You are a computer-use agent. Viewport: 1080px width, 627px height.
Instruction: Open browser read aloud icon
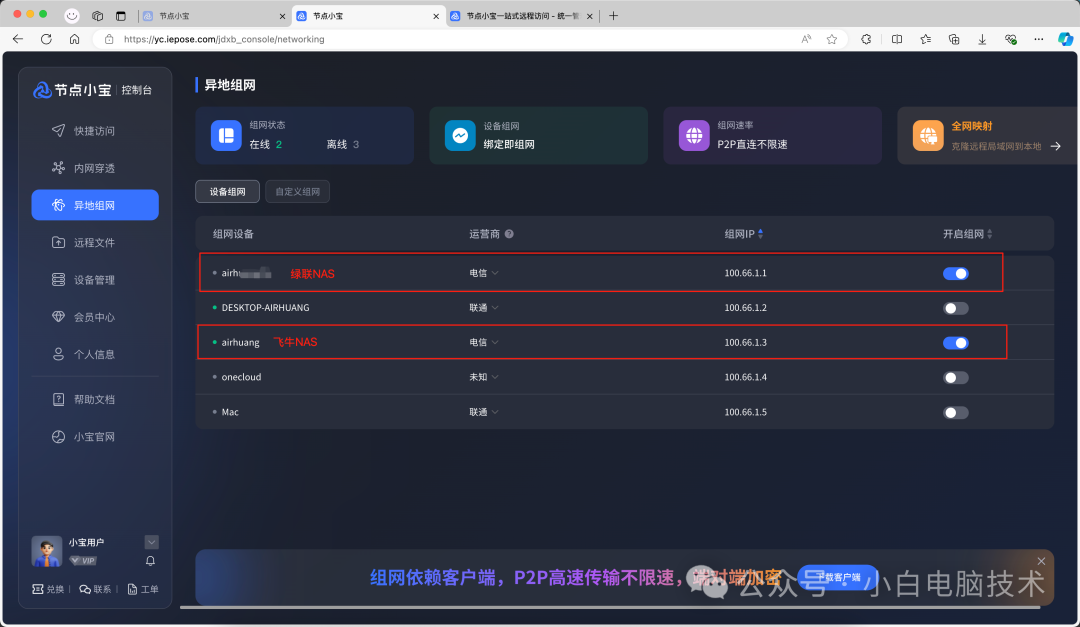pyautogui.click(x=806, y=39)
